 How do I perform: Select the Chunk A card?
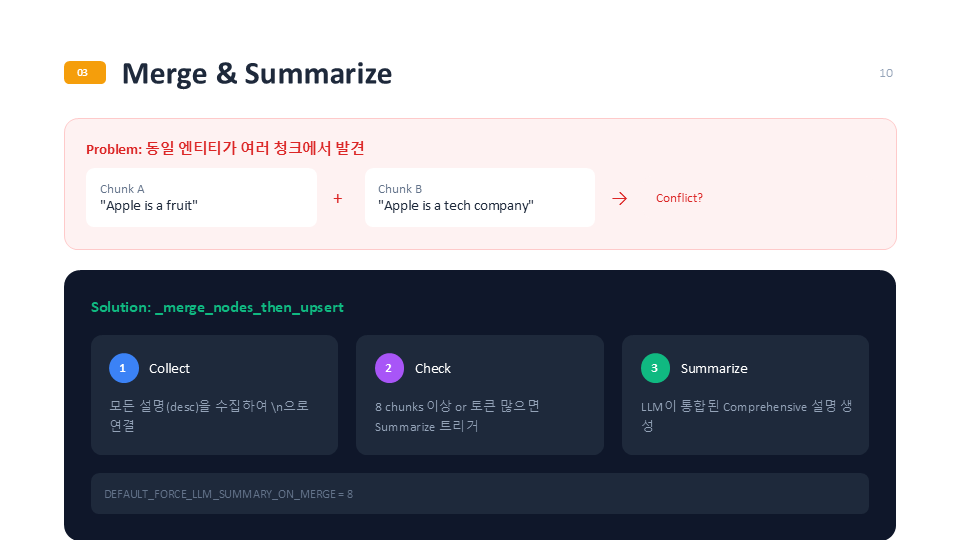pos(201,198)
